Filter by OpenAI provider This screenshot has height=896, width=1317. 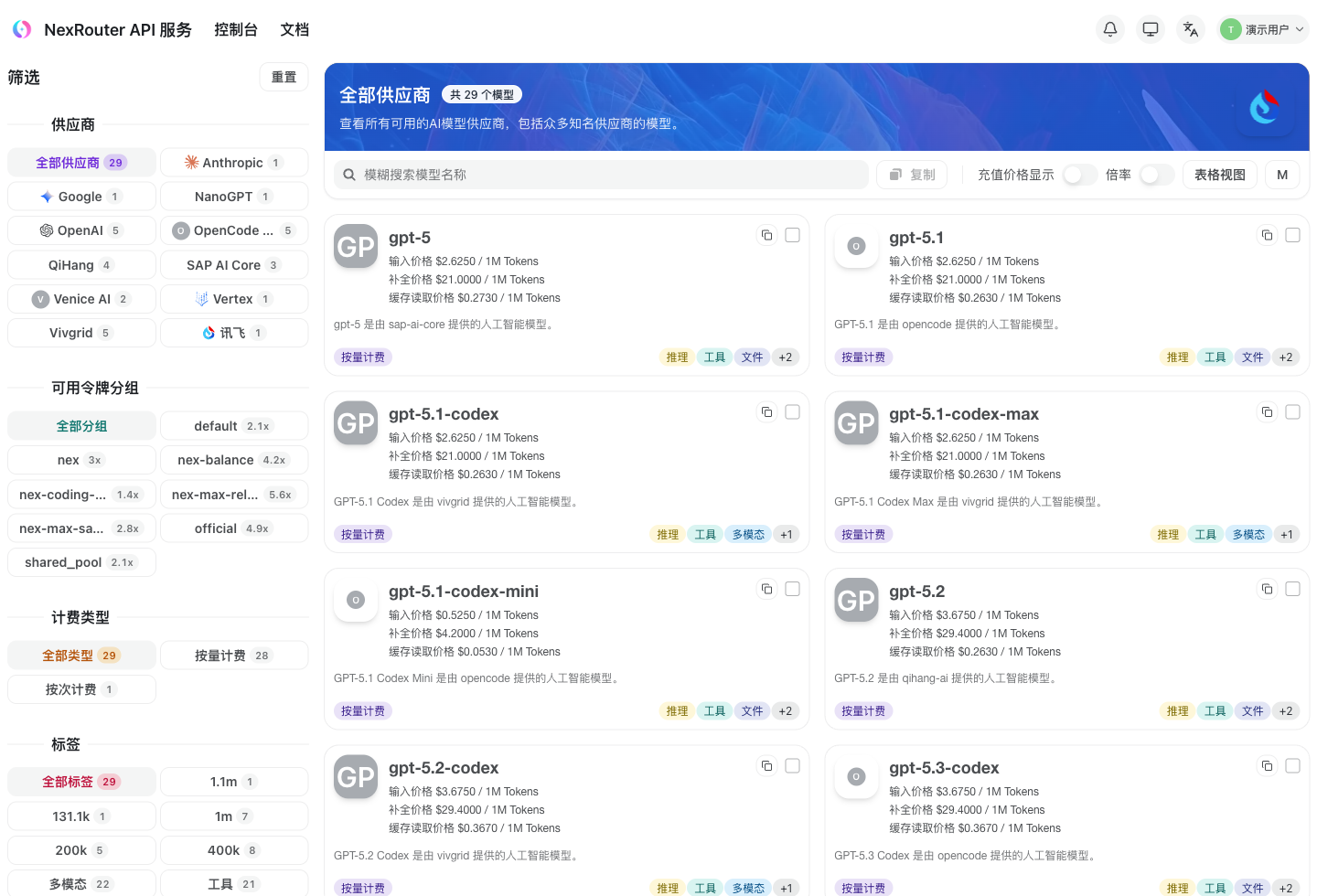pyautogui.click(x=81, y=230)
